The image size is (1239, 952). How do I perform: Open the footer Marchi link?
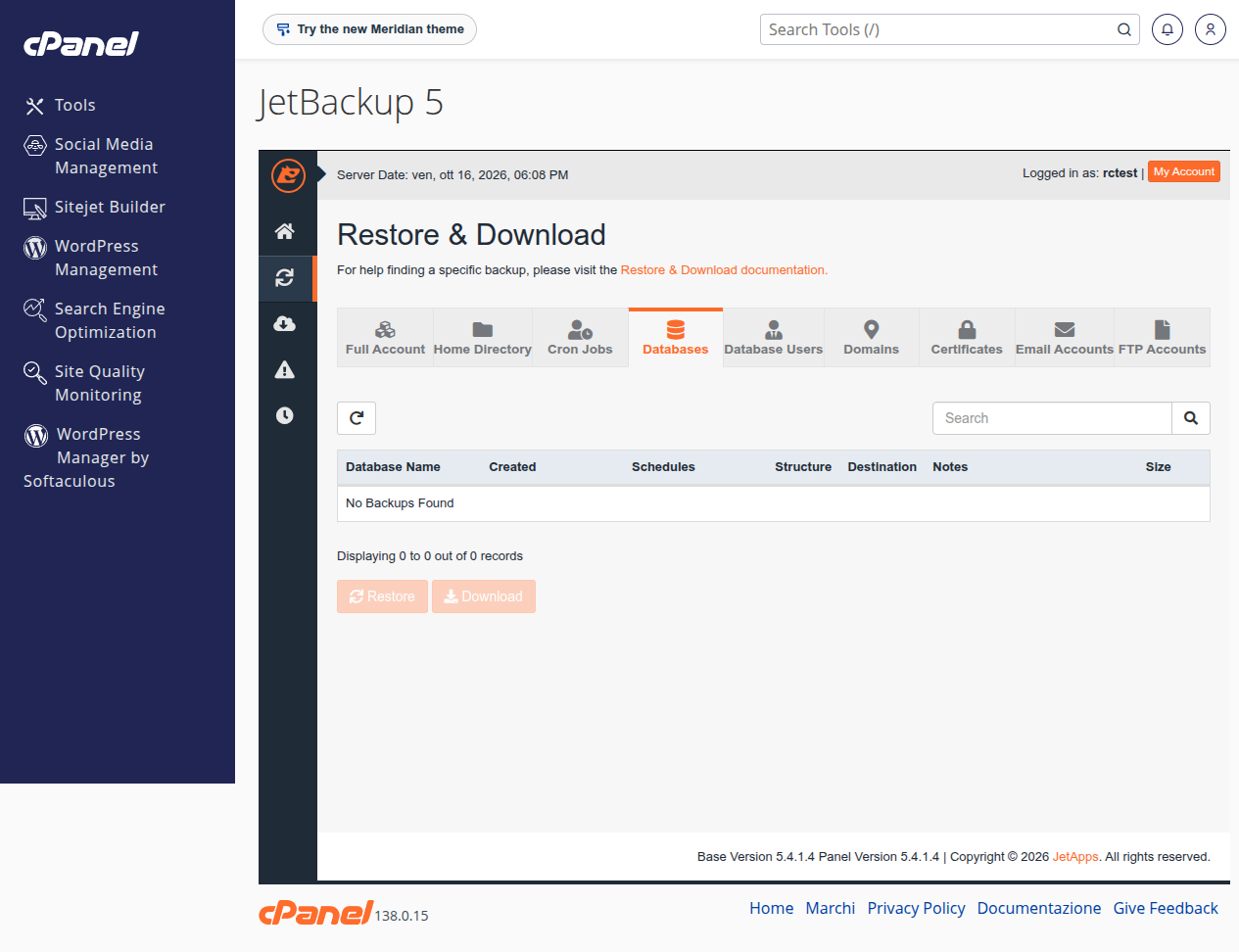pyautogui.click(x=831, y=909)
